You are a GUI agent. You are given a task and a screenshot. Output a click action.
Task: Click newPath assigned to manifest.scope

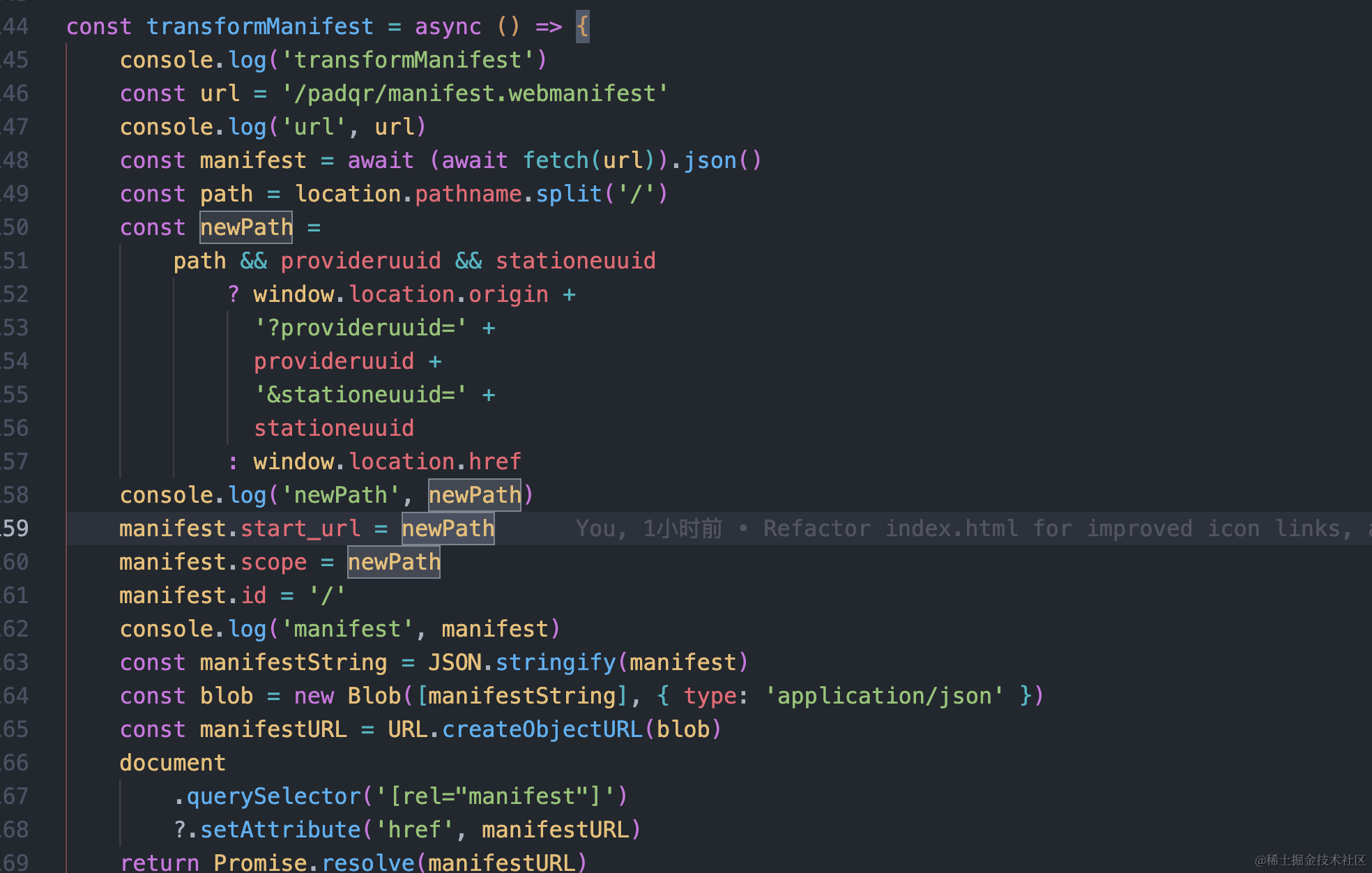click(x=394, y=562)
